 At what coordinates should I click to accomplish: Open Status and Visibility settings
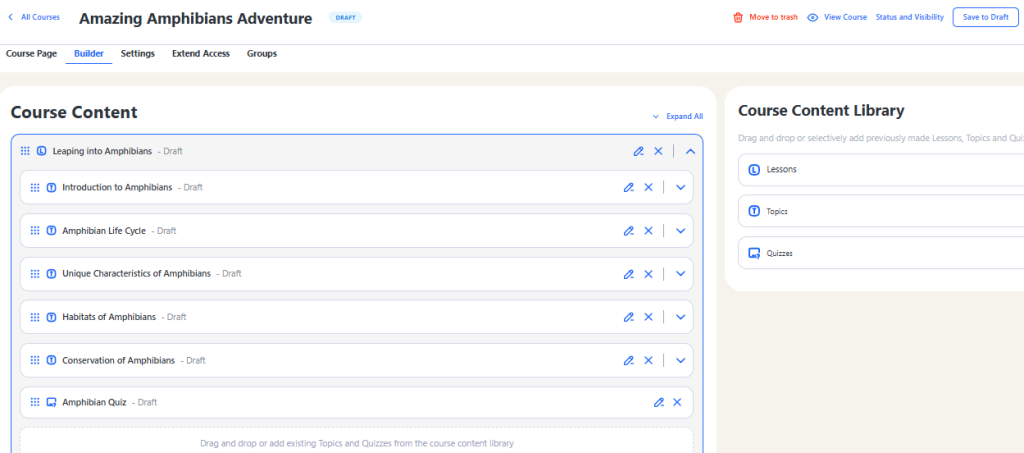909,17
